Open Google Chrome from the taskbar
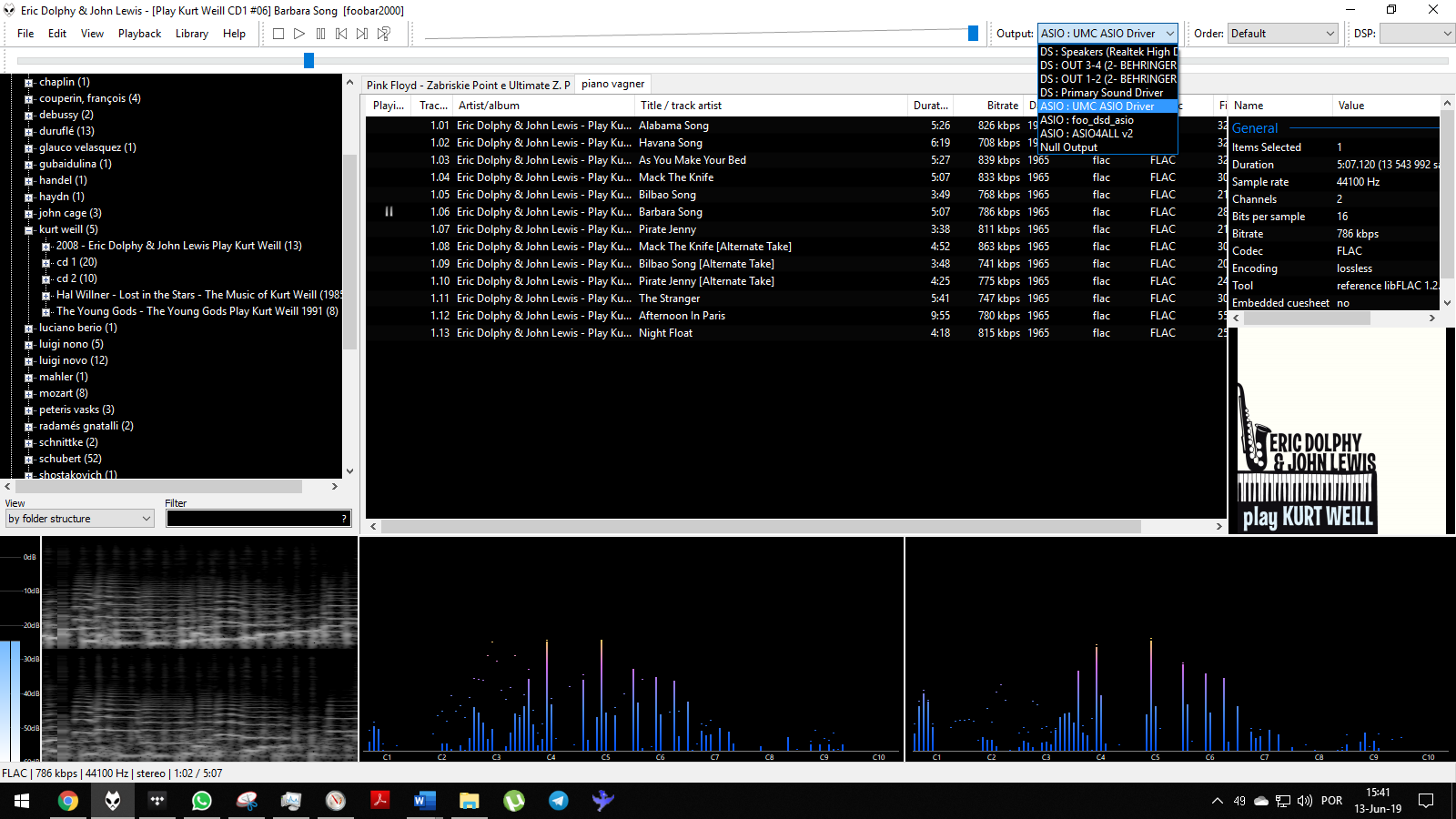 click(x=68, y=801)
